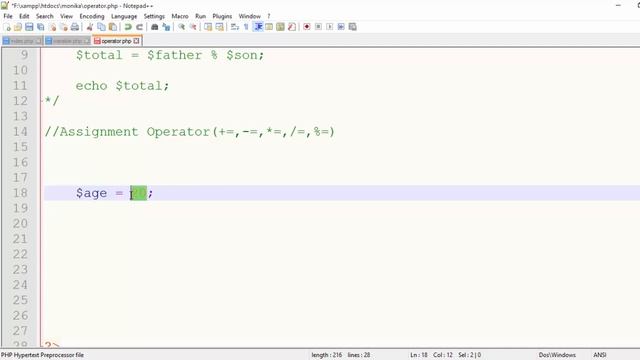
Task: Toggle show all characters
Action: tap(246, 27)
